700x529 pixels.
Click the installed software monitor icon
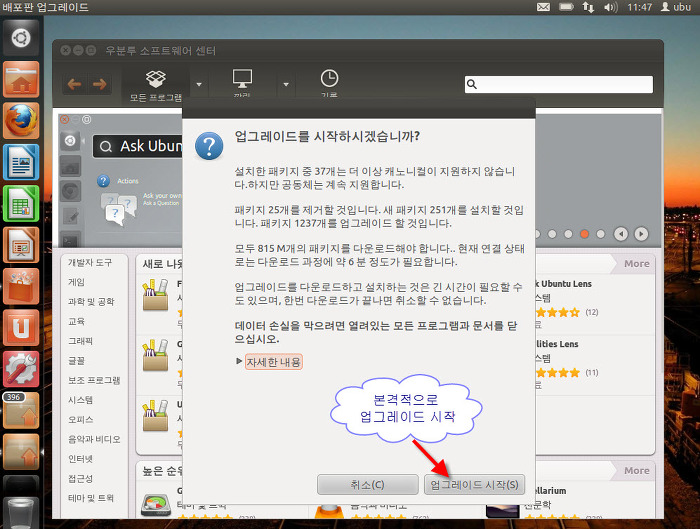tap(242, 79)
